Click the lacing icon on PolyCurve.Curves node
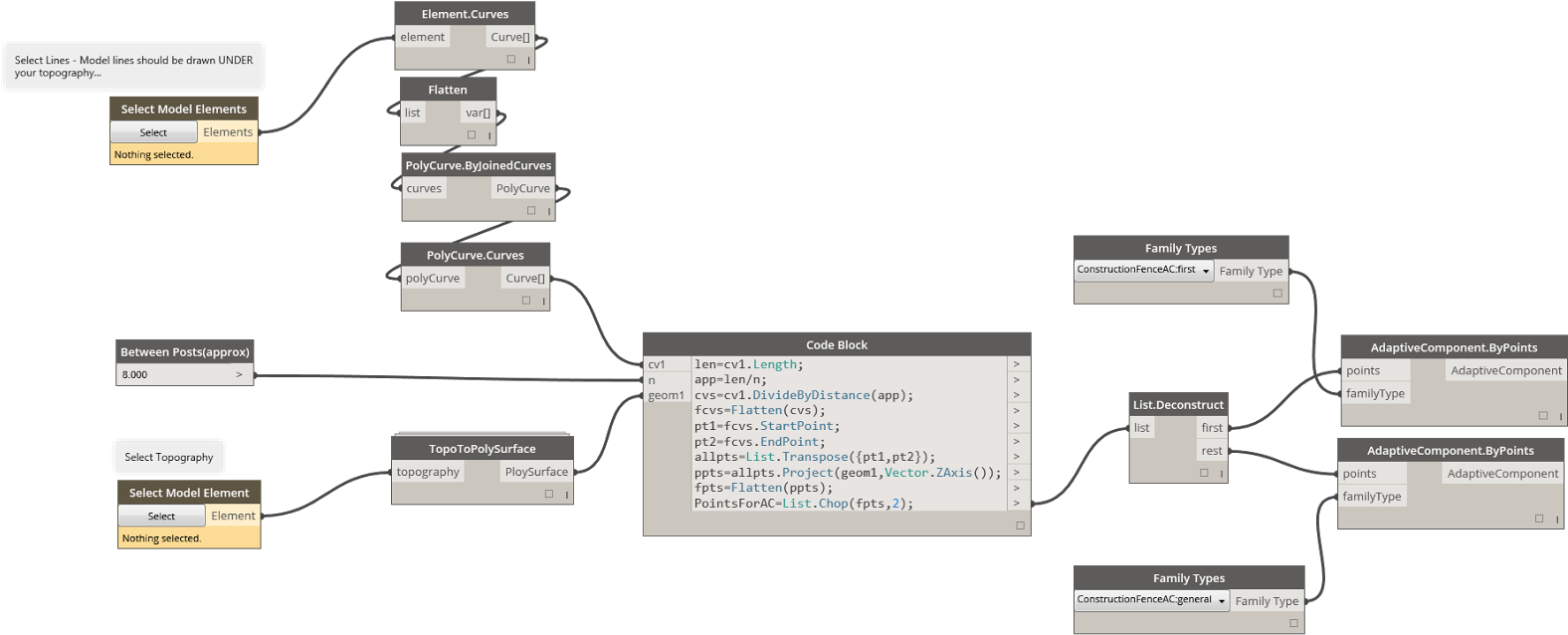Image resolution: width=1568 pixels, height=635 pixels. 544,301
